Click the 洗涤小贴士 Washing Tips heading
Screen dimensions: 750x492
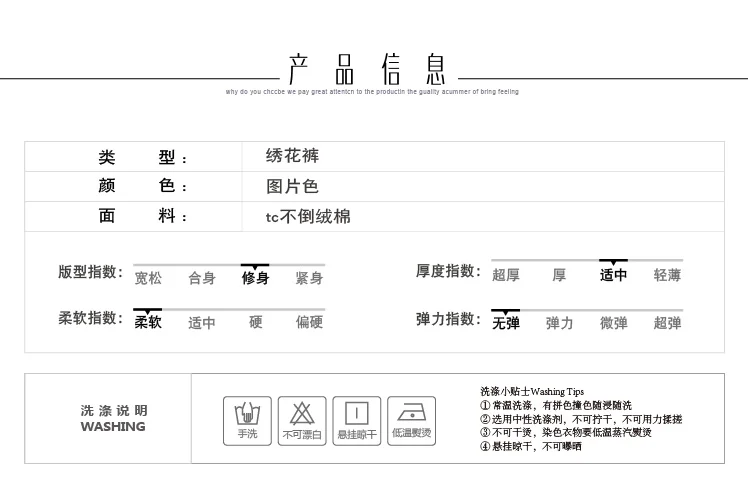click(x=532, y=392)
